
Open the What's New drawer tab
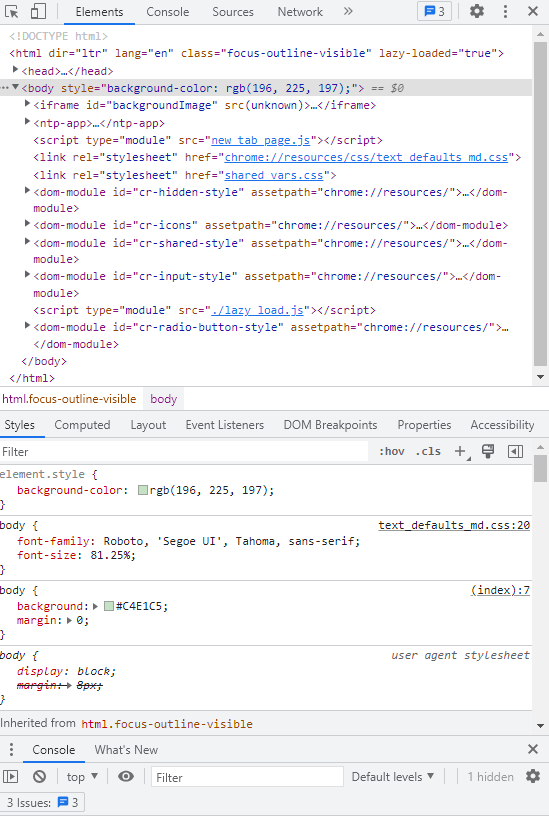(x=126, y=750)
